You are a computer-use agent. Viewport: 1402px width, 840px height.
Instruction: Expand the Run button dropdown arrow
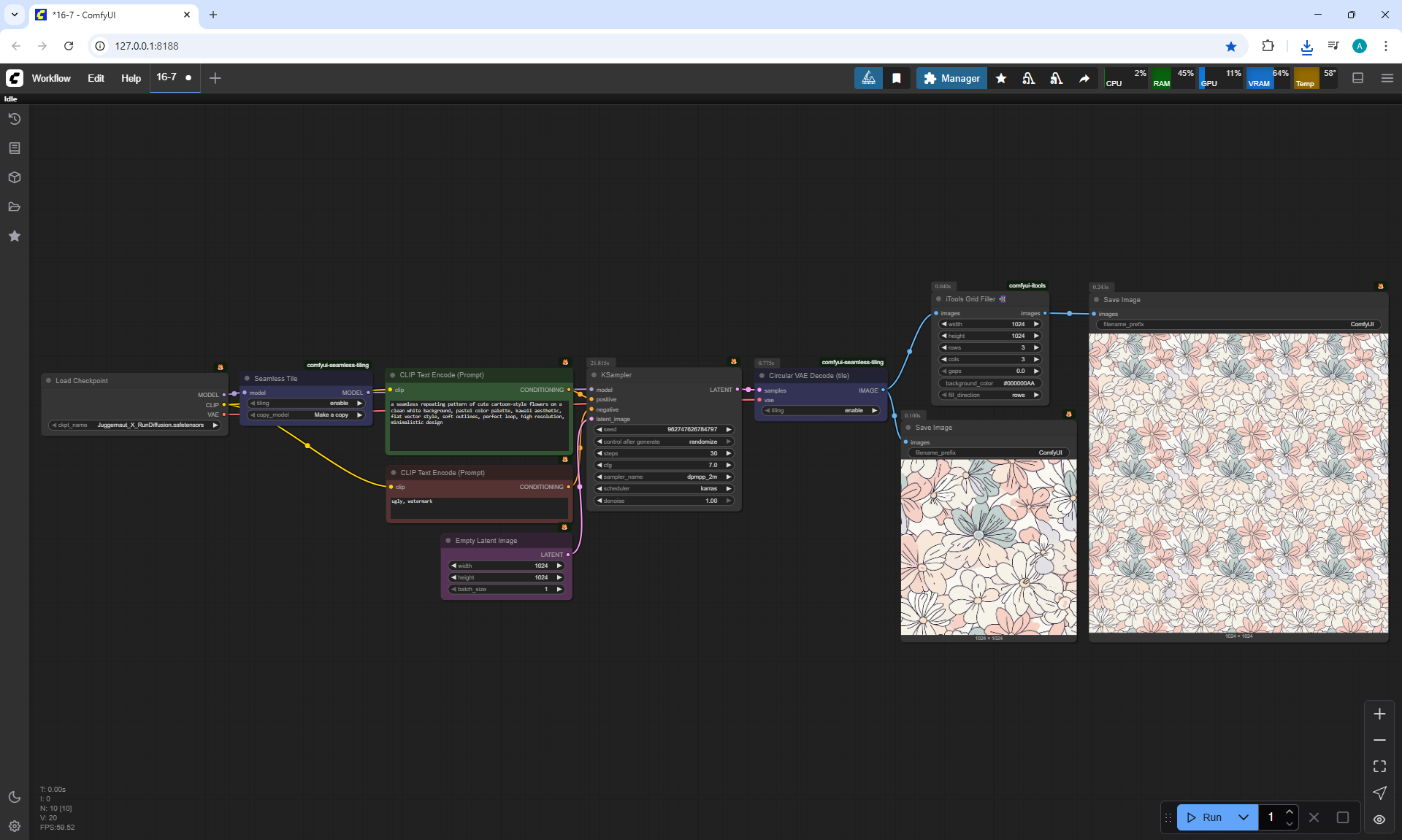[x=1243, y=817]
